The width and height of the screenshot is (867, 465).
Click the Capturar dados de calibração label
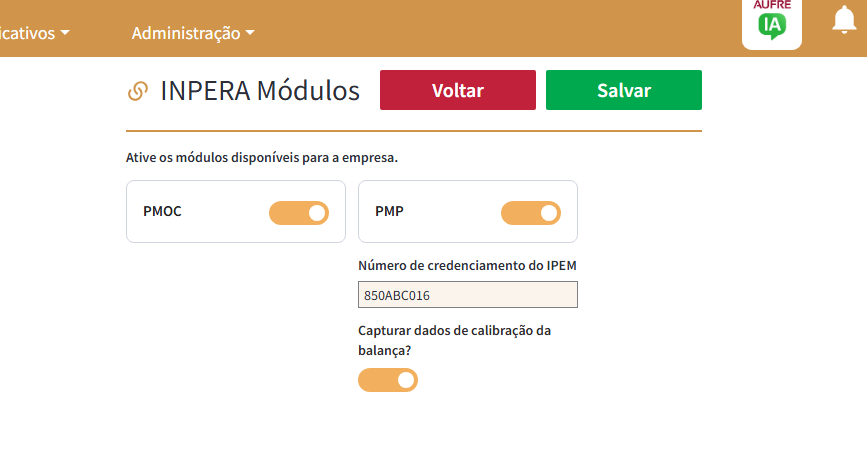pos(455,340)
